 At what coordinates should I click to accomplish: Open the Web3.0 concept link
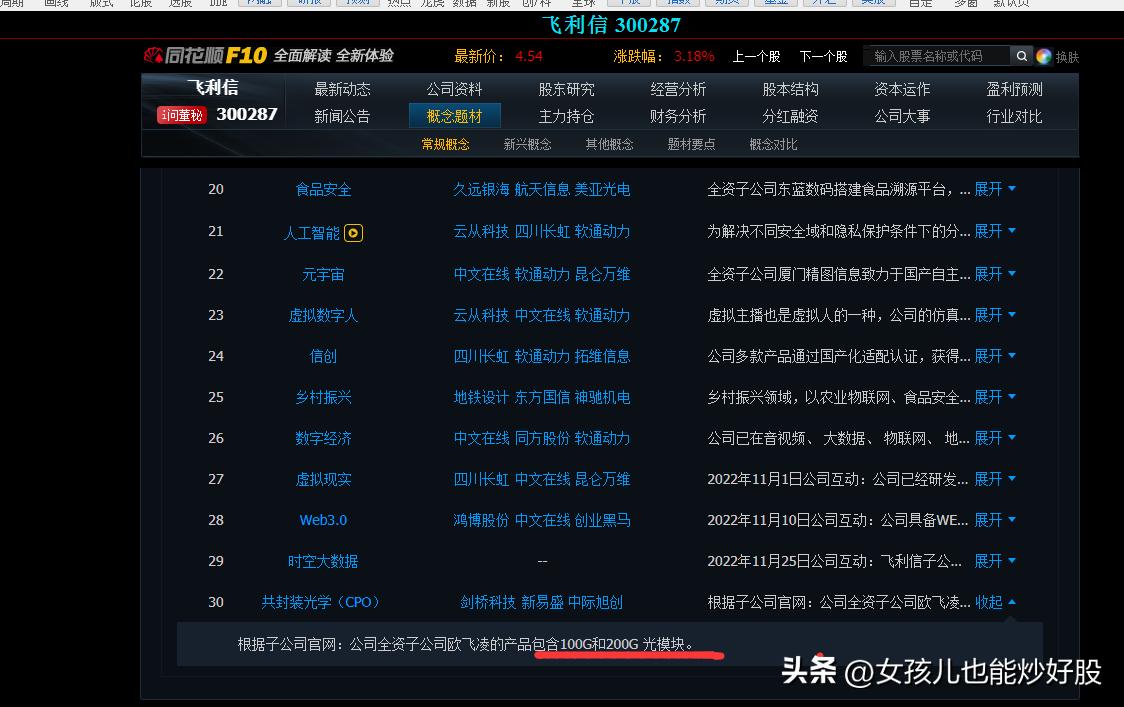[323, 520]
